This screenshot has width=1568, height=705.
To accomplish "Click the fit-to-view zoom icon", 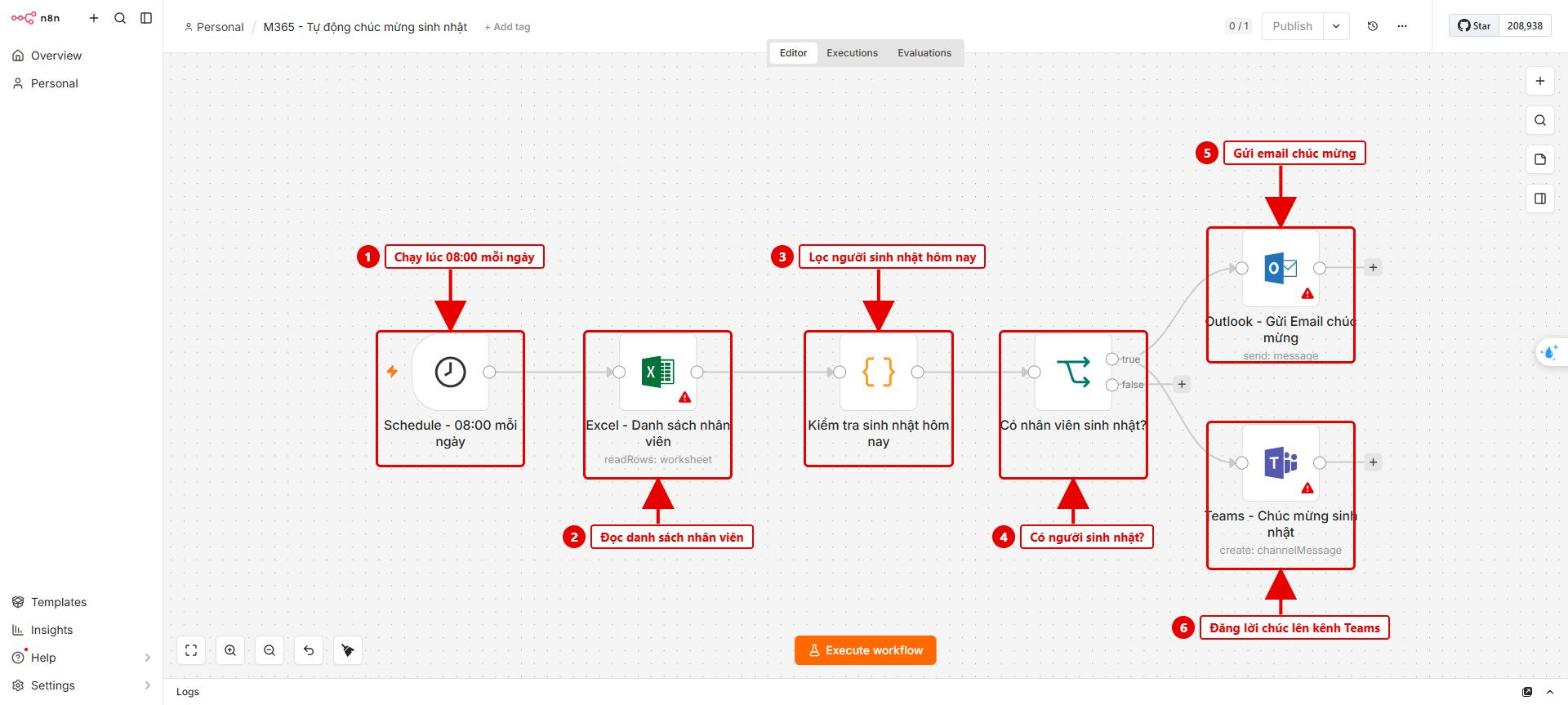I will coord(191,650).
